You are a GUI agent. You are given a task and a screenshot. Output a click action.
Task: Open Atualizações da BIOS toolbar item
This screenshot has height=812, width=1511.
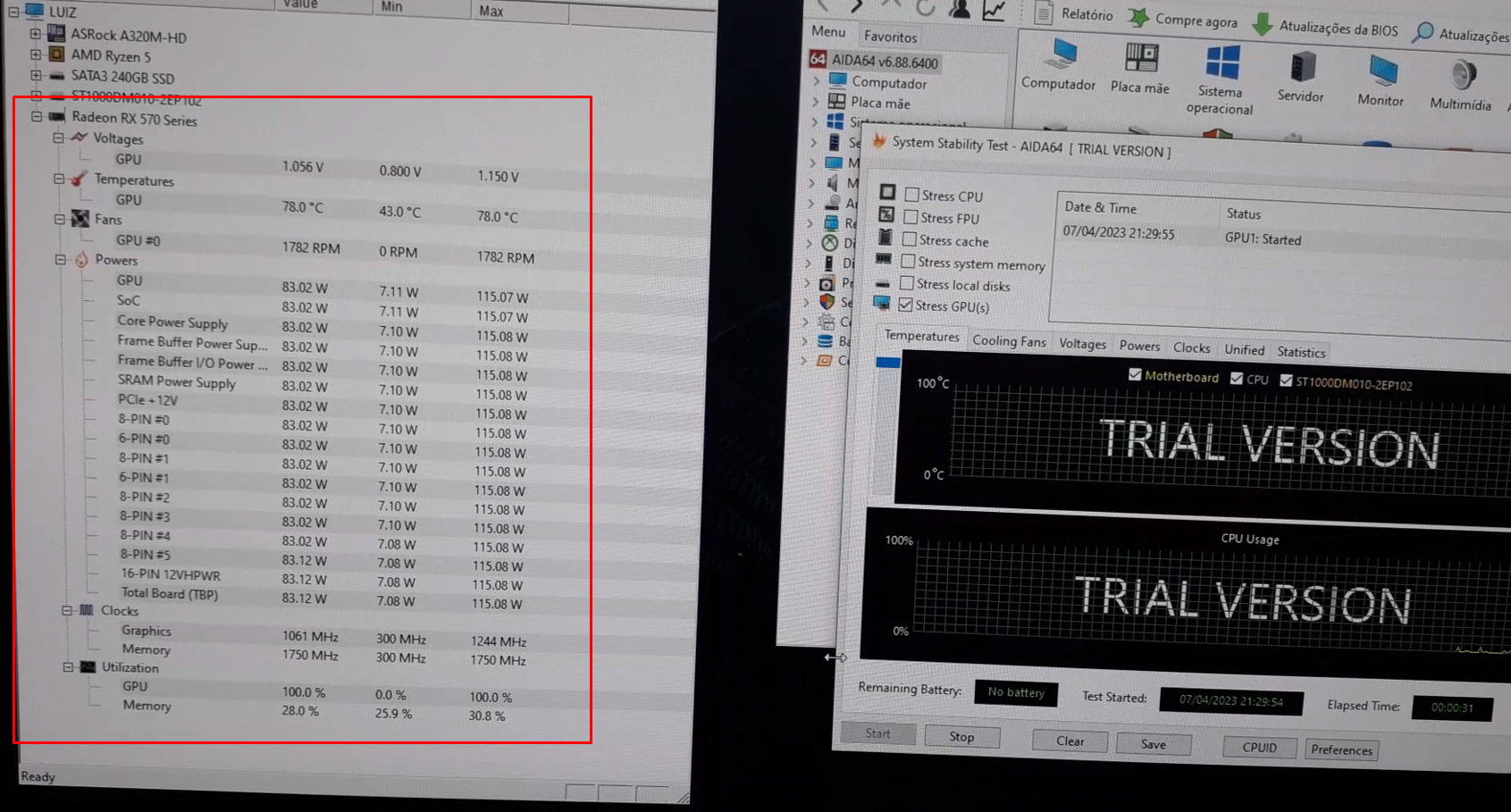click(1325, 27)
